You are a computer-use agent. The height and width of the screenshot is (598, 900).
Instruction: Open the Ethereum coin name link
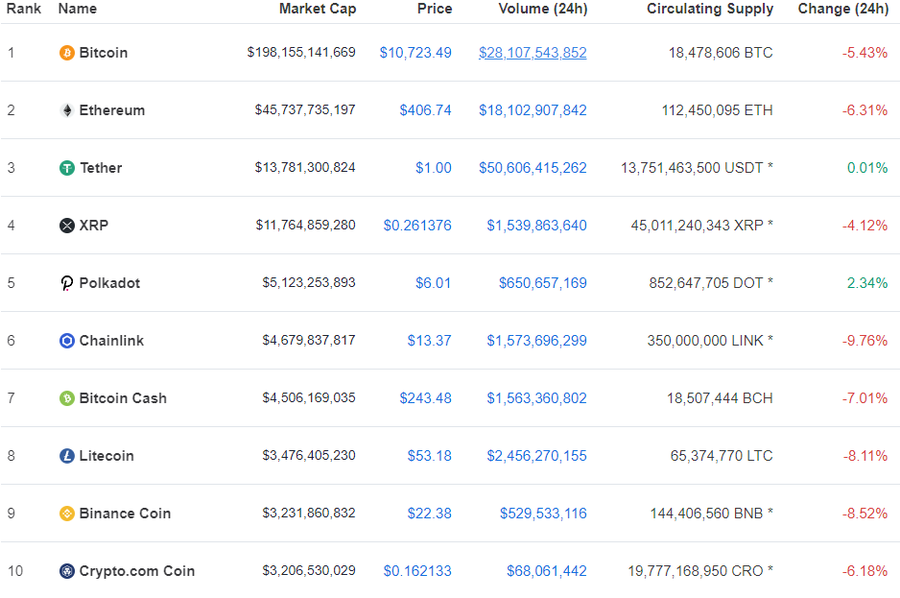click(112, 110)
